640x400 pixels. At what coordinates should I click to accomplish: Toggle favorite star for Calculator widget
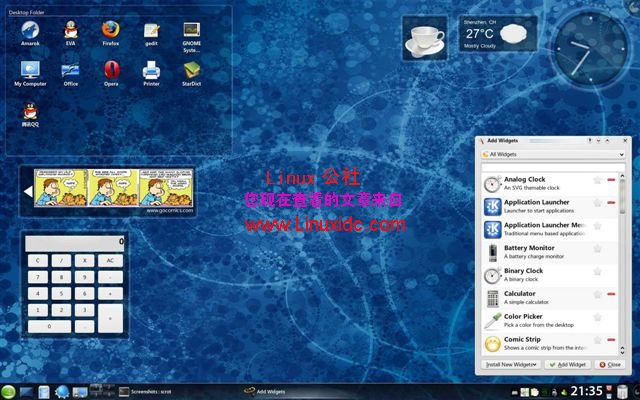[x=598, y=294]
